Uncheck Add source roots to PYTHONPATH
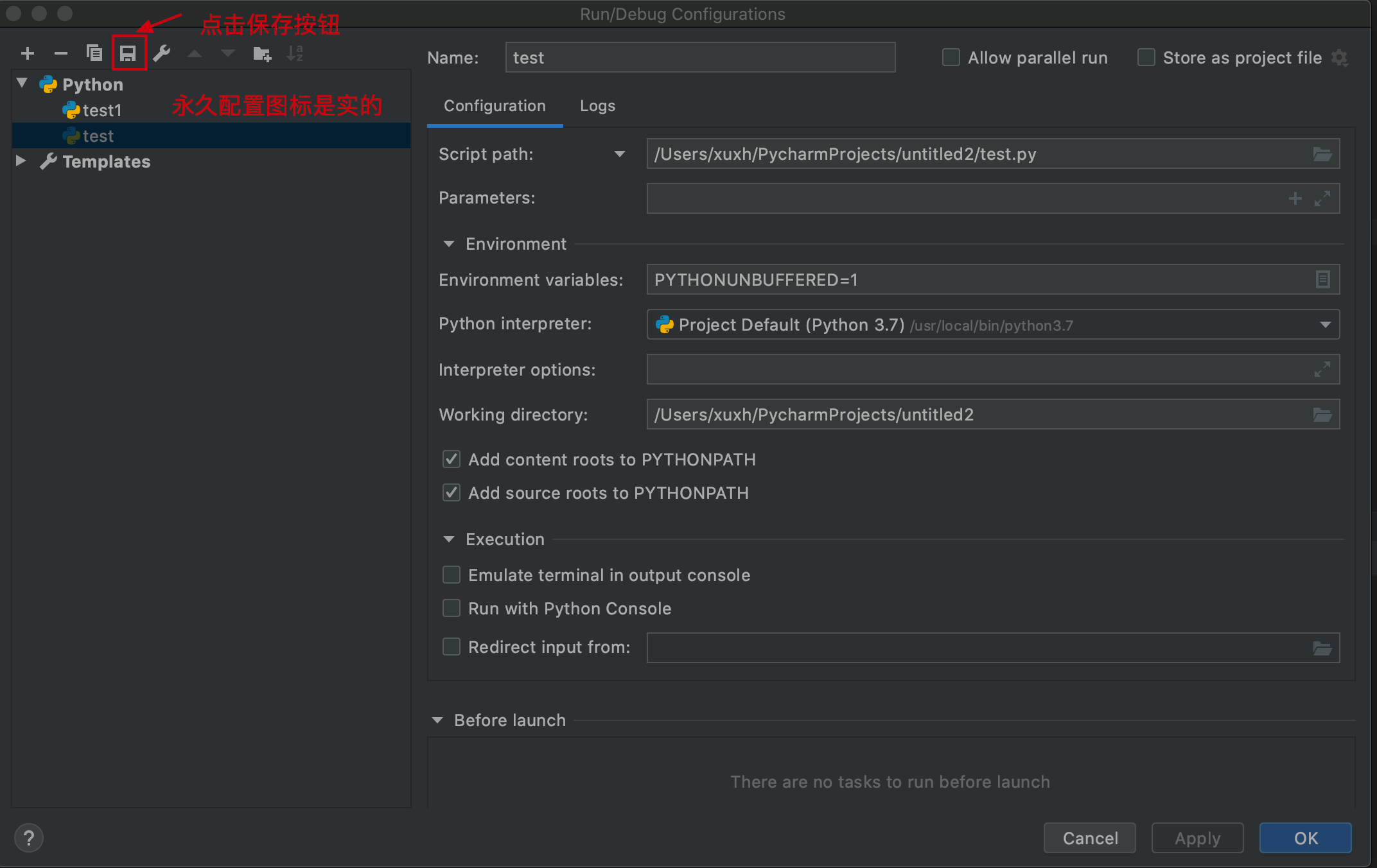Viewport: 1377px width, 868px height. (x=452, y=492)
